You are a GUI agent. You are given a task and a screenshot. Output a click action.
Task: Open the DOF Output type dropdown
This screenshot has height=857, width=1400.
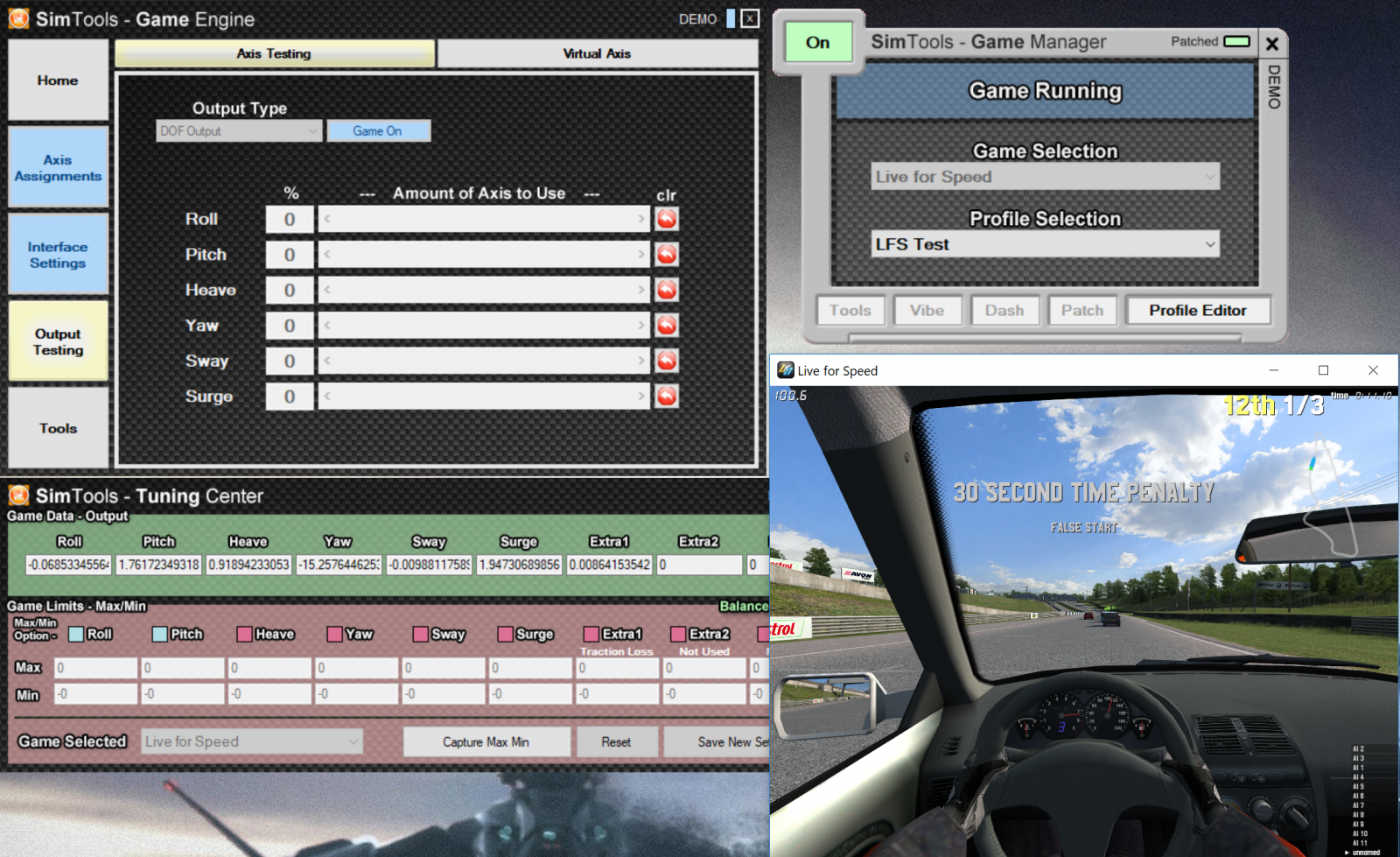click(239, 131)
